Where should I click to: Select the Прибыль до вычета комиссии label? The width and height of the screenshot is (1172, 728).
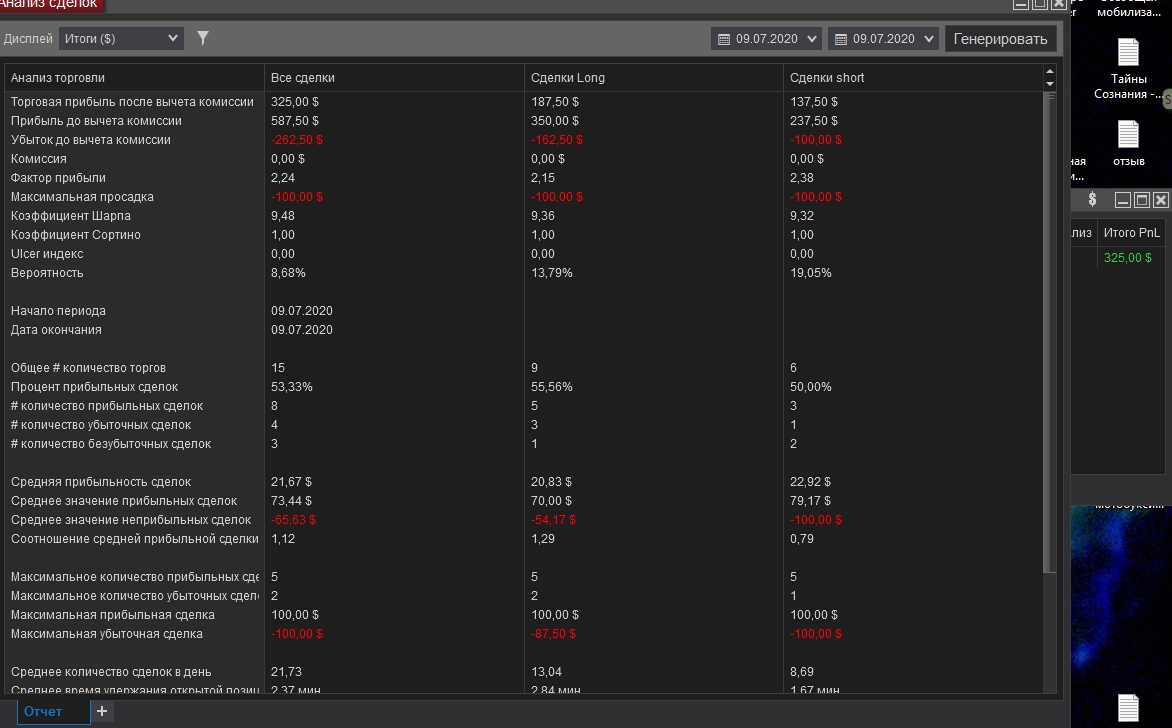coord(96,121)
